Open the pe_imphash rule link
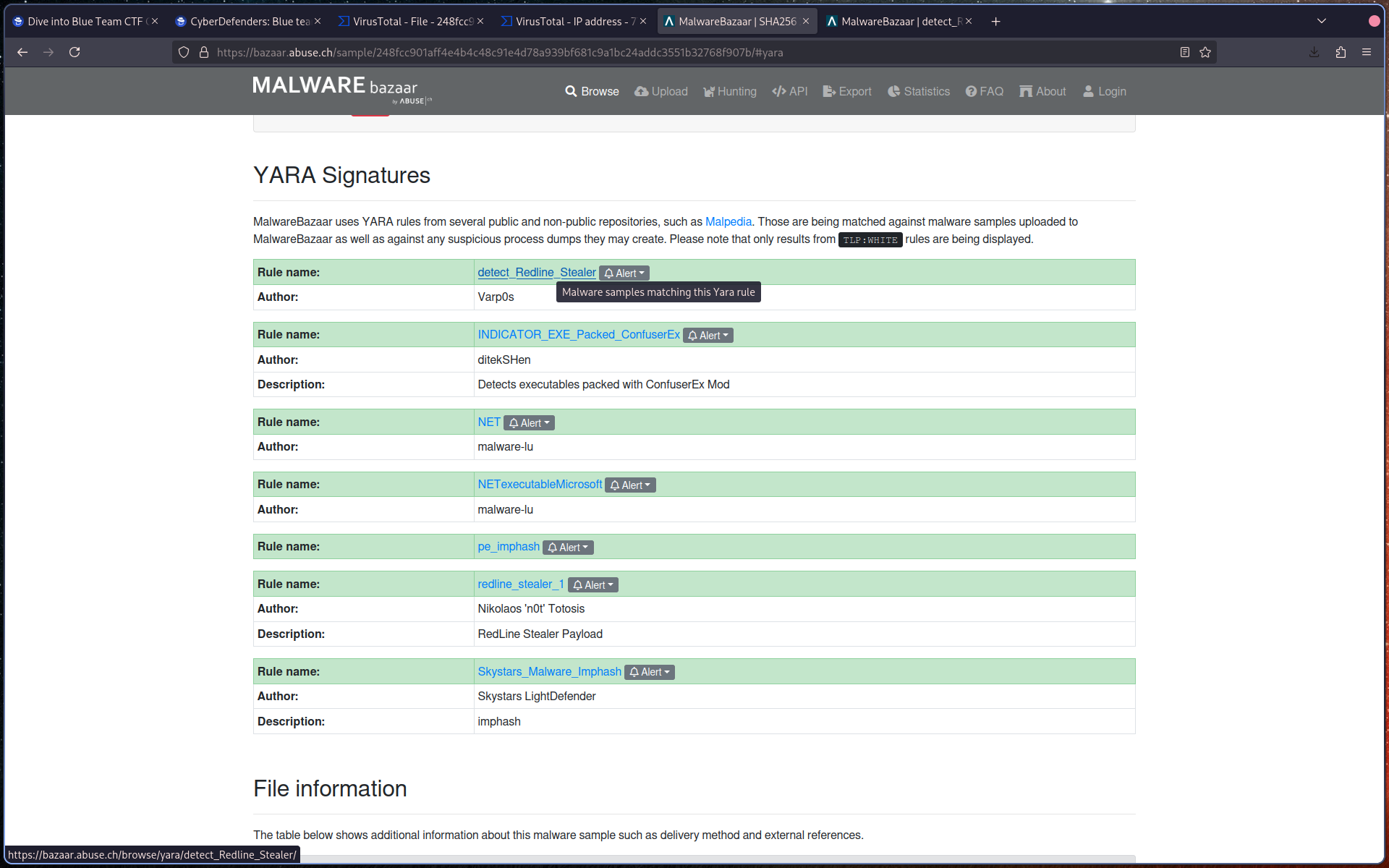1389x868 pixels. coord(509,546)
